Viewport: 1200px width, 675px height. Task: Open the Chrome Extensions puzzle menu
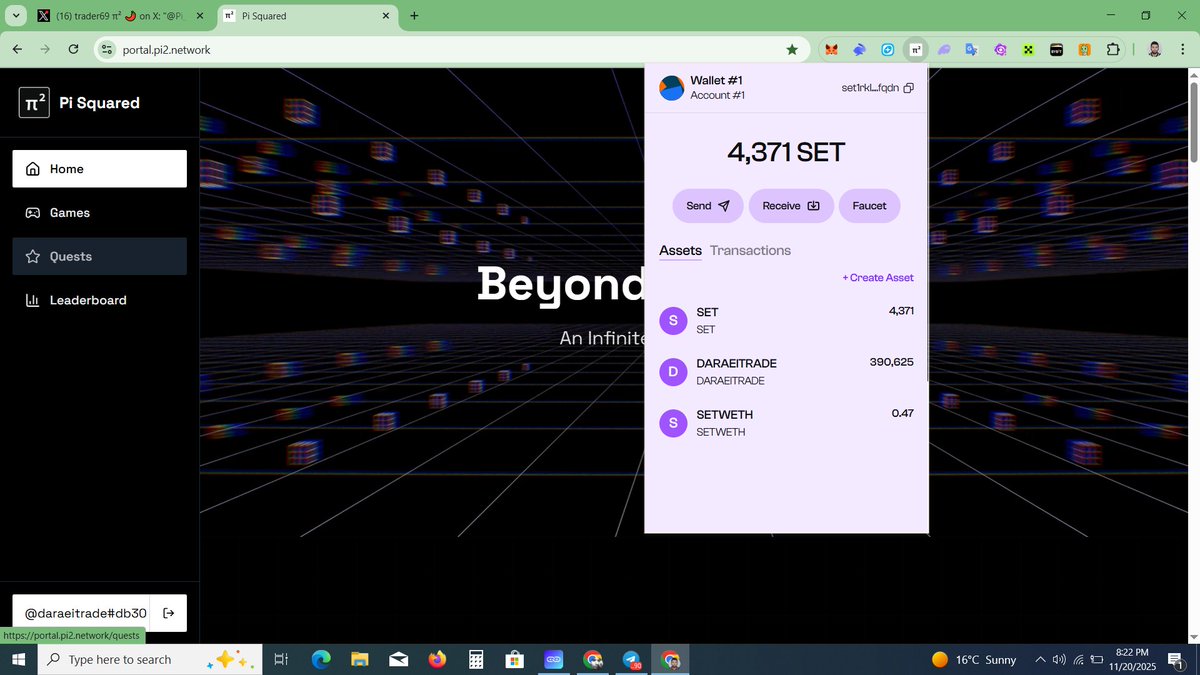click(x=1112, y=49)
